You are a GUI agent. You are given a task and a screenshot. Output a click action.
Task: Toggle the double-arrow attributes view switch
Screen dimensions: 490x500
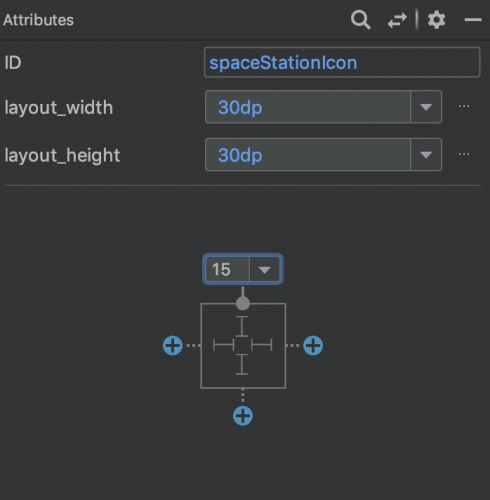point(397,20)
